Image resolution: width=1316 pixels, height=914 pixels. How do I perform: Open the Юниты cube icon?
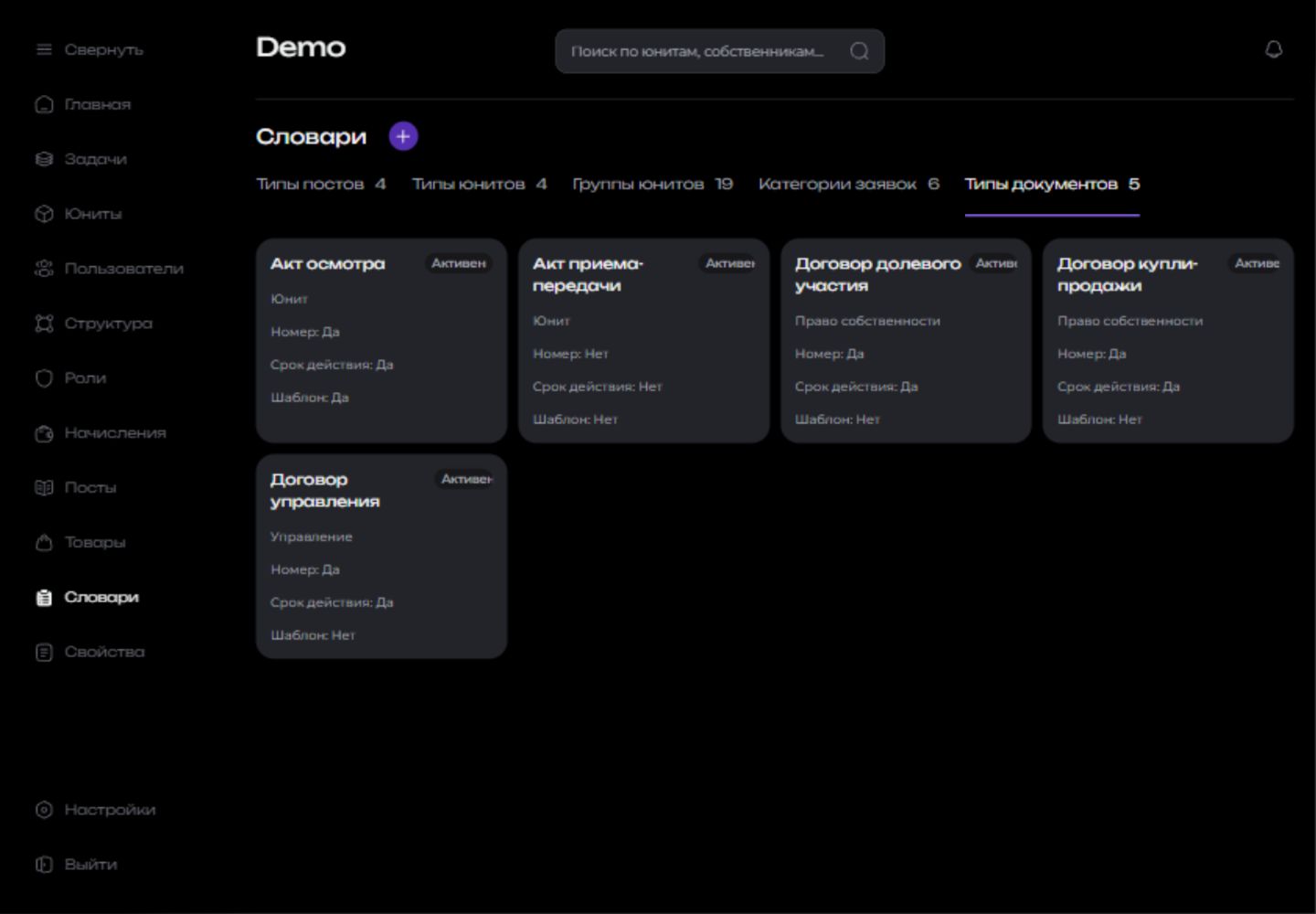click(x=44, y=214)
